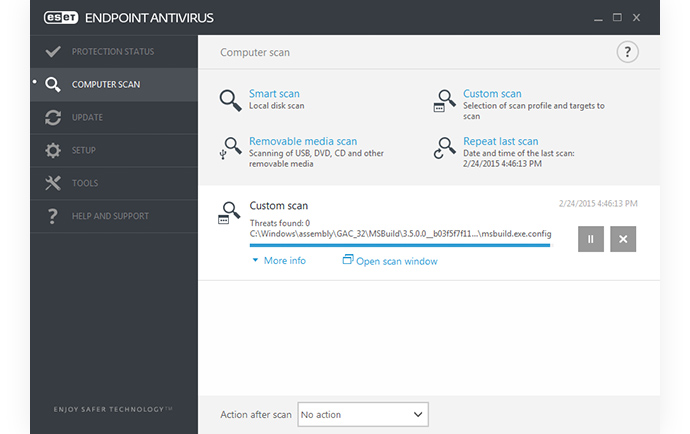Open the Protection Status section
This screenshot has height=434, width=690.
pyautogui.click(x=114, y=51)
